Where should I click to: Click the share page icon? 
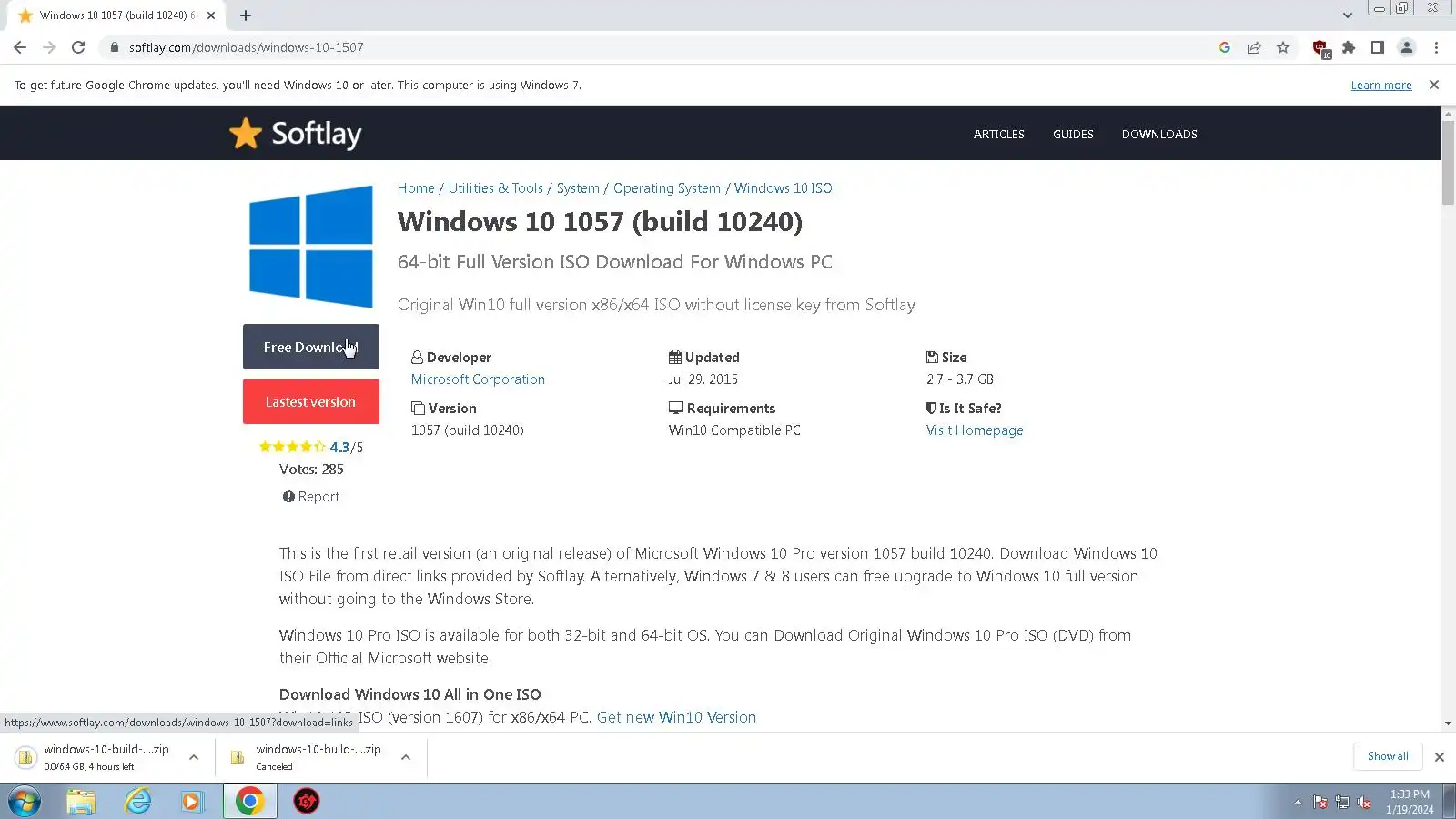click(1254, 47)
